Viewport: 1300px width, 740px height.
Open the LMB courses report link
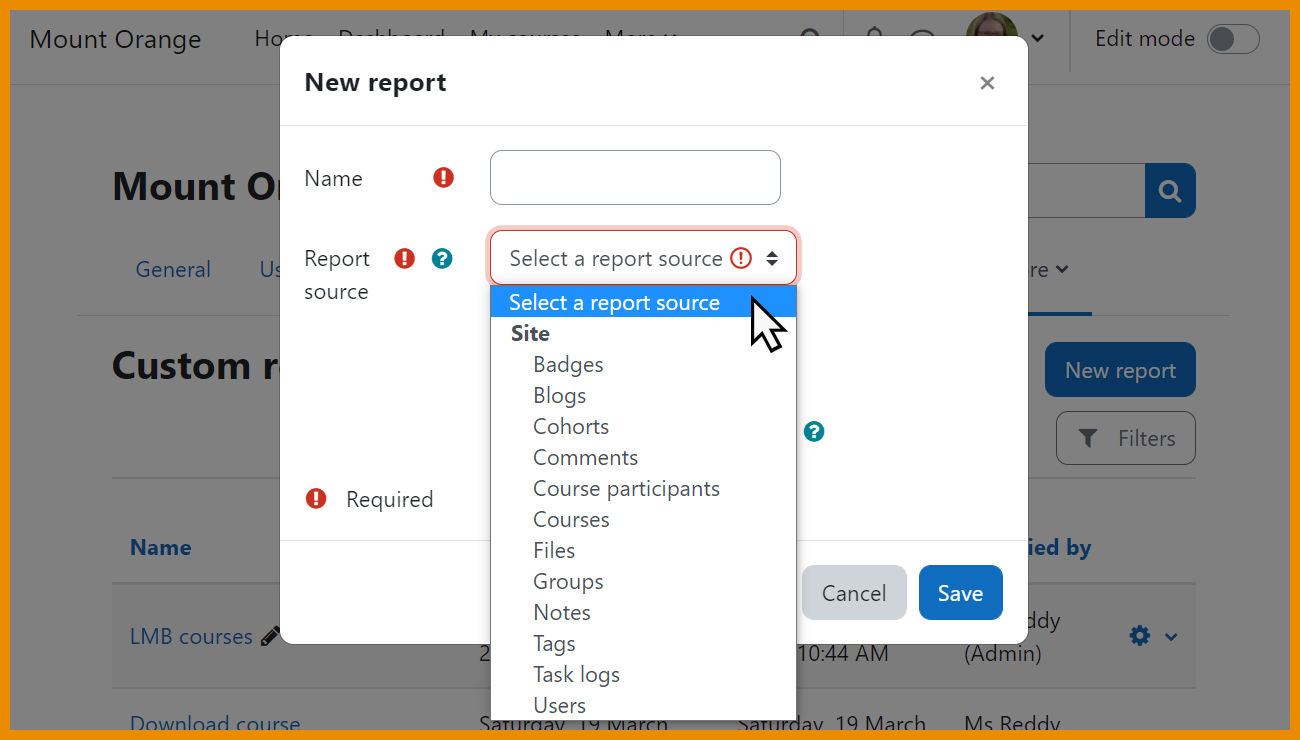(x=189, y=635)
